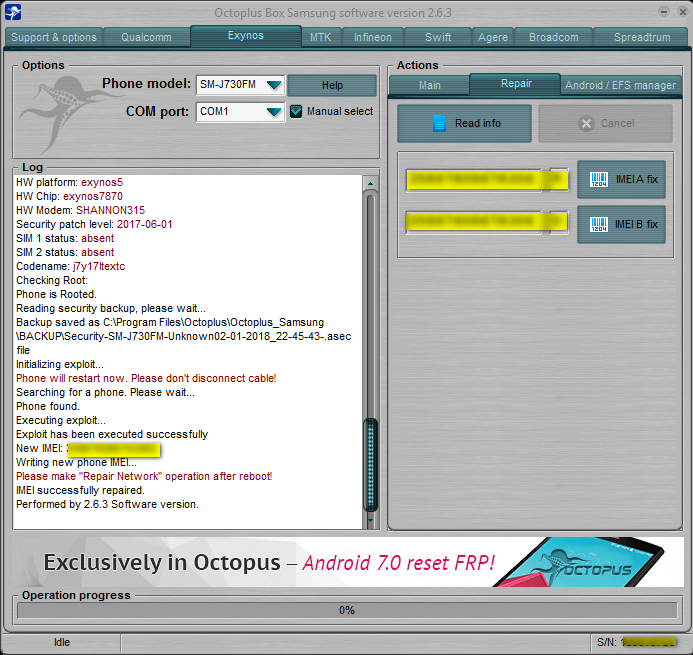
Task: Switch to the MTK tab
Action: point(320,37)
